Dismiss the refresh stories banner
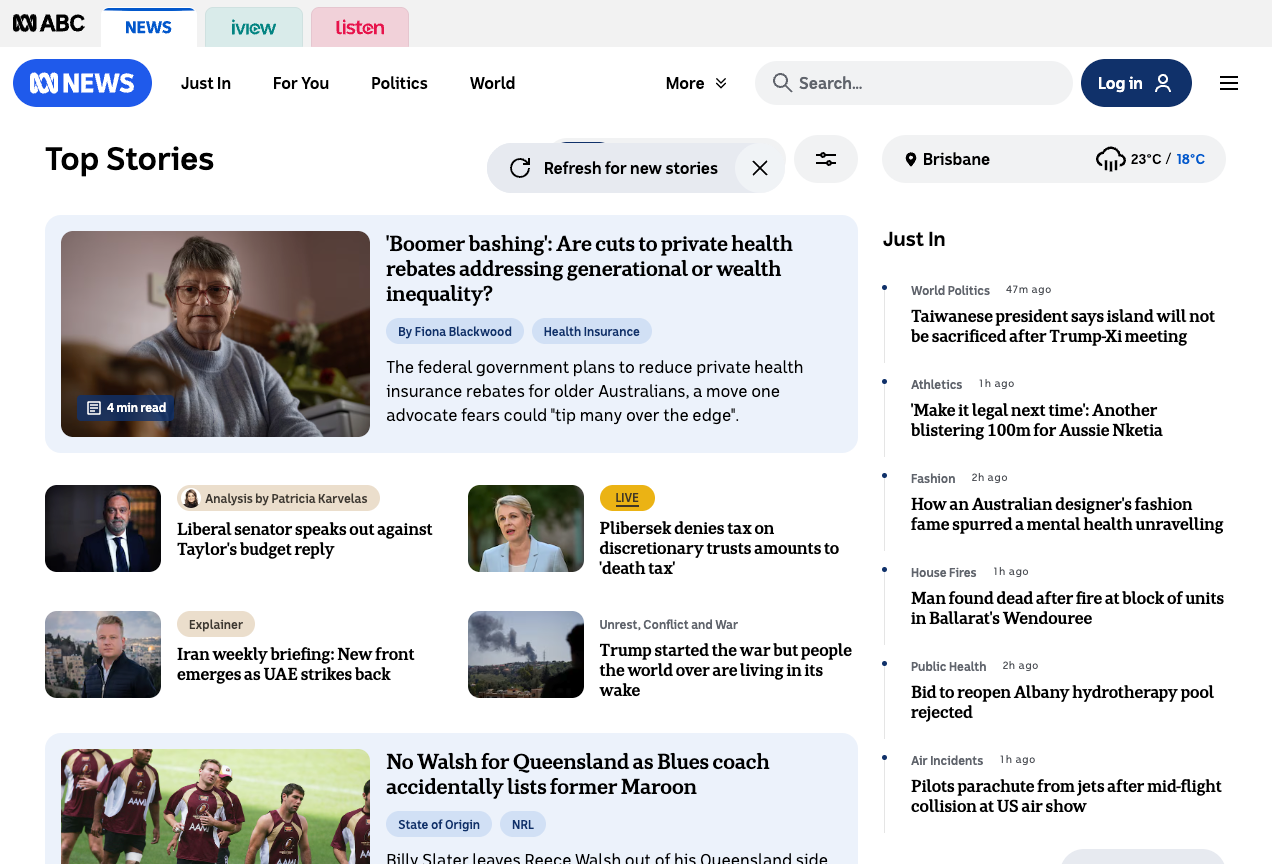Image resolution: width=1272 pixels, height=864 pixels. pyautogui.click(x=760, y=168)
